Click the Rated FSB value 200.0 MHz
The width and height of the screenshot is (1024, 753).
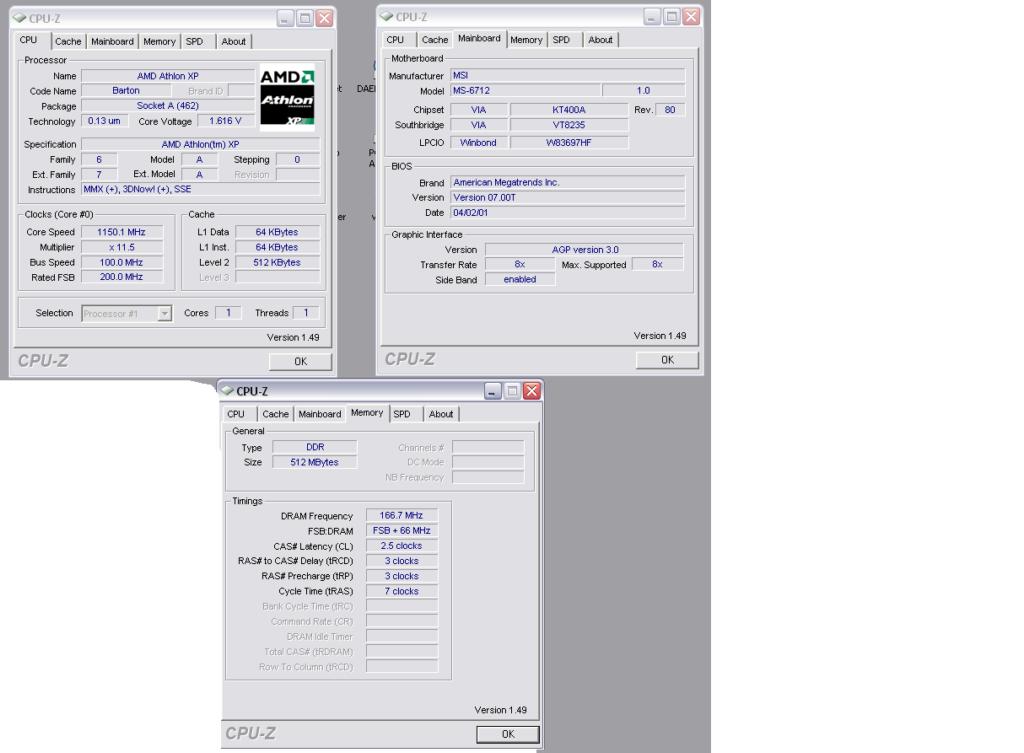121,277
